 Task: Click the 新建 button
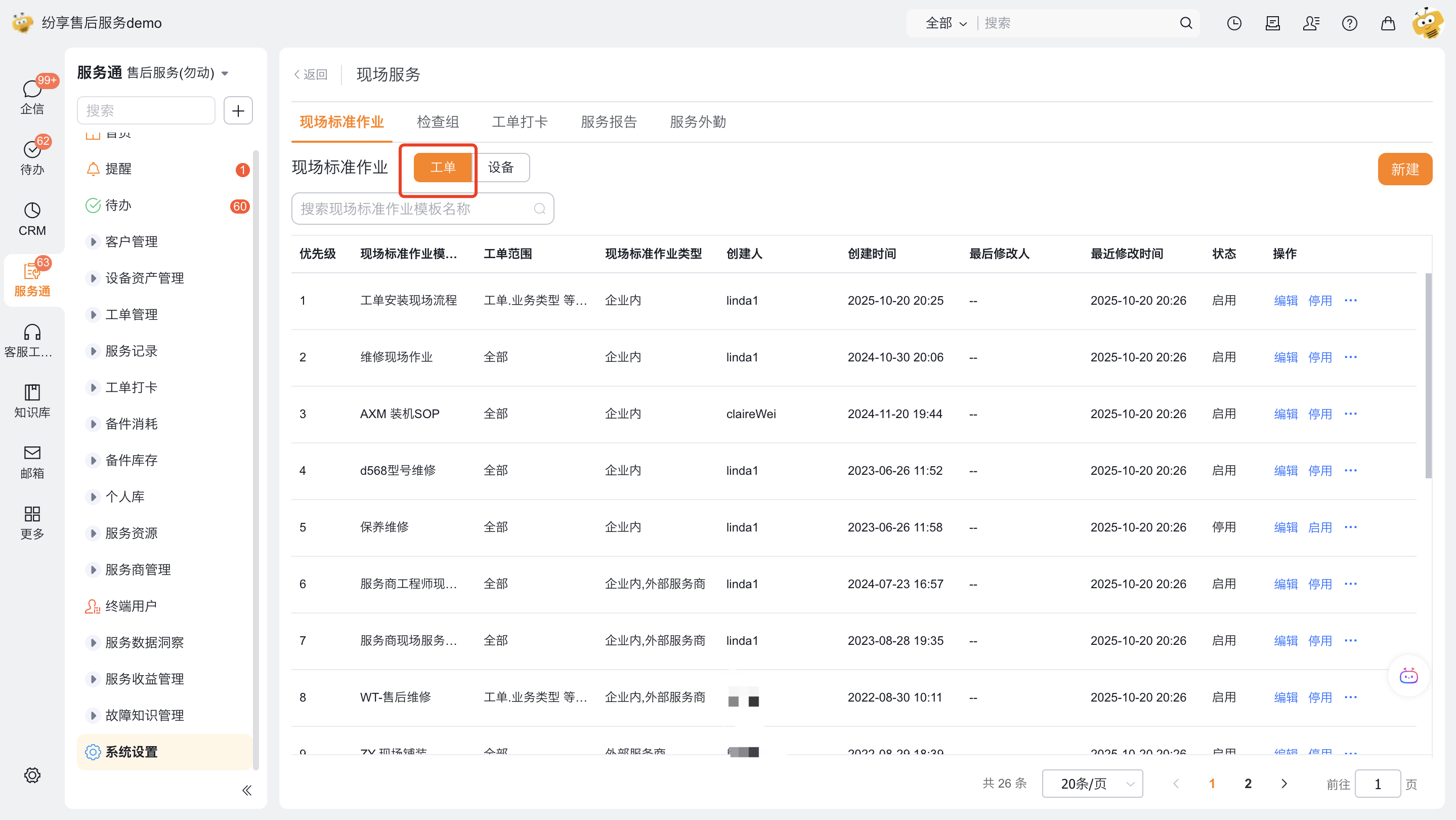click(1404, 169)
